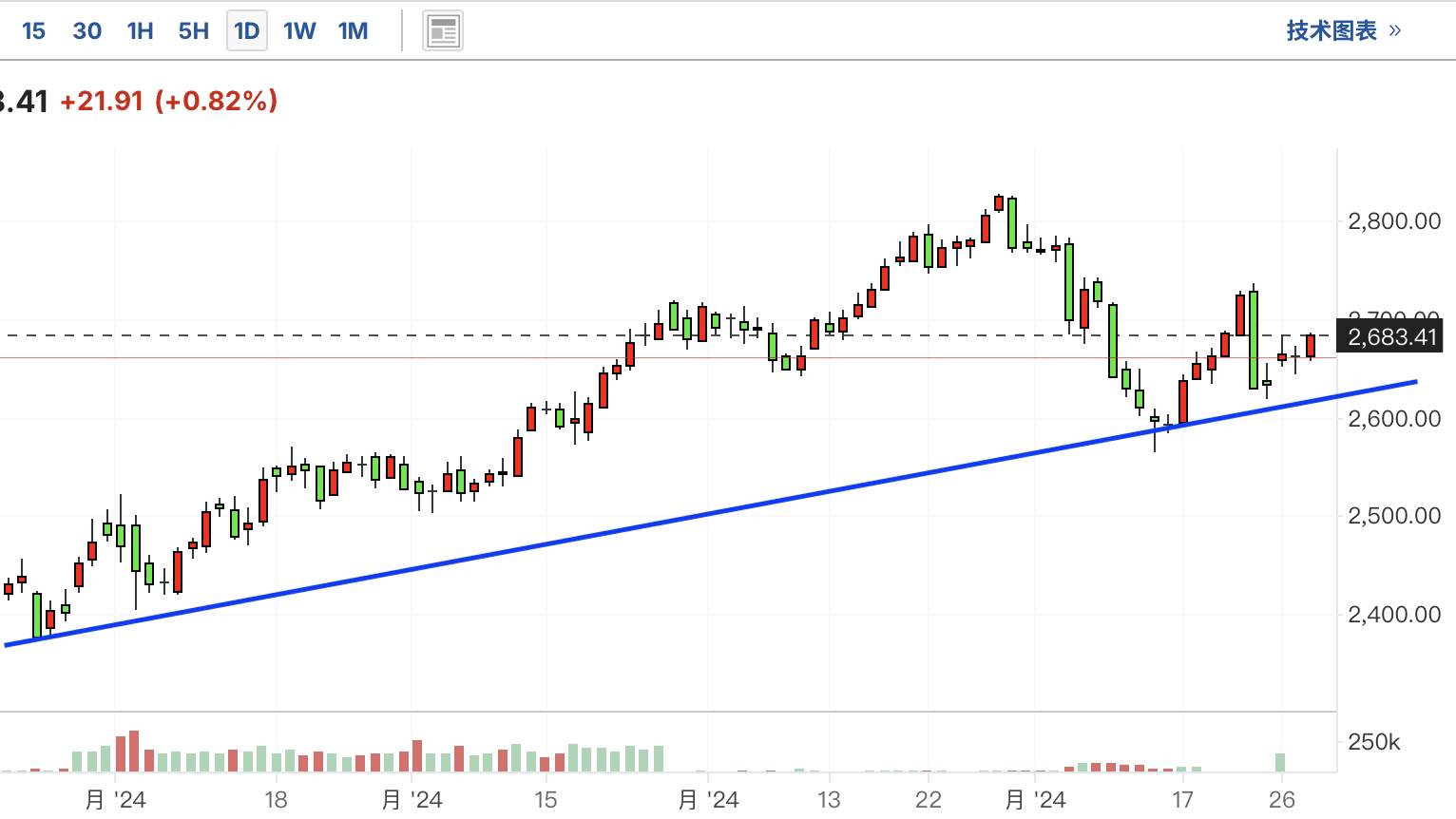Switch to the 1M monthly timeframe
This screenshot has width=1456, height=819.
click(354, 31)
